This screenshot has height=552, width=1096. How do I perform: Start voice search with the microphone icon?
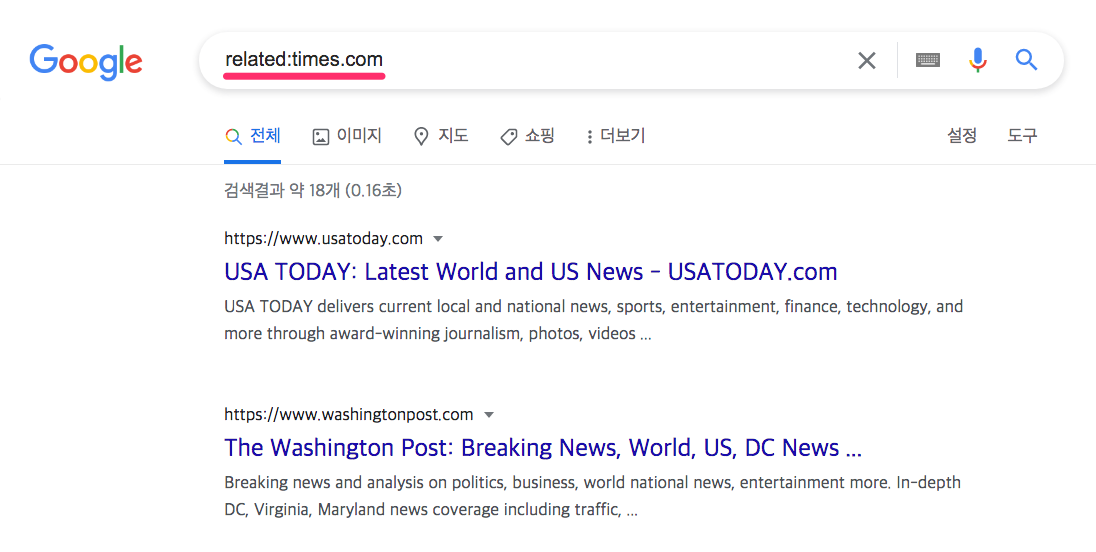point(978,60)
